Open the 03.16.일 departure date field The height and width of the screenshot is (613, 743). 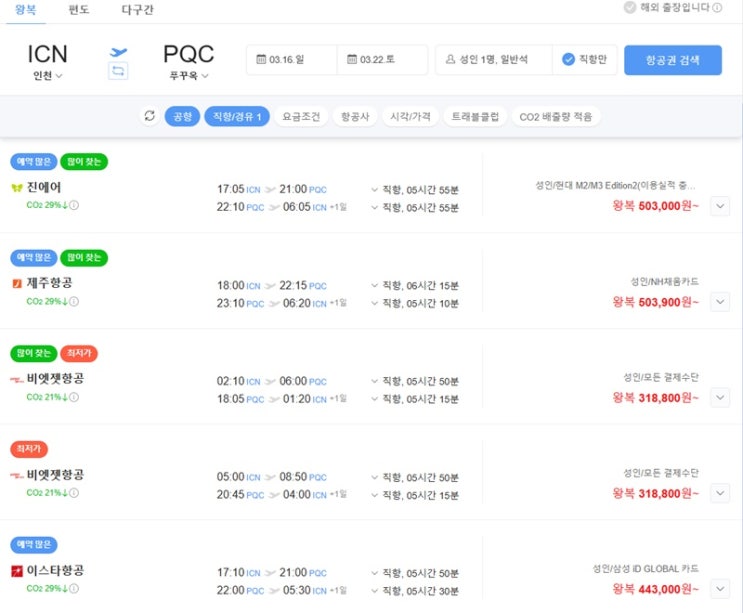tap(292, 60)
